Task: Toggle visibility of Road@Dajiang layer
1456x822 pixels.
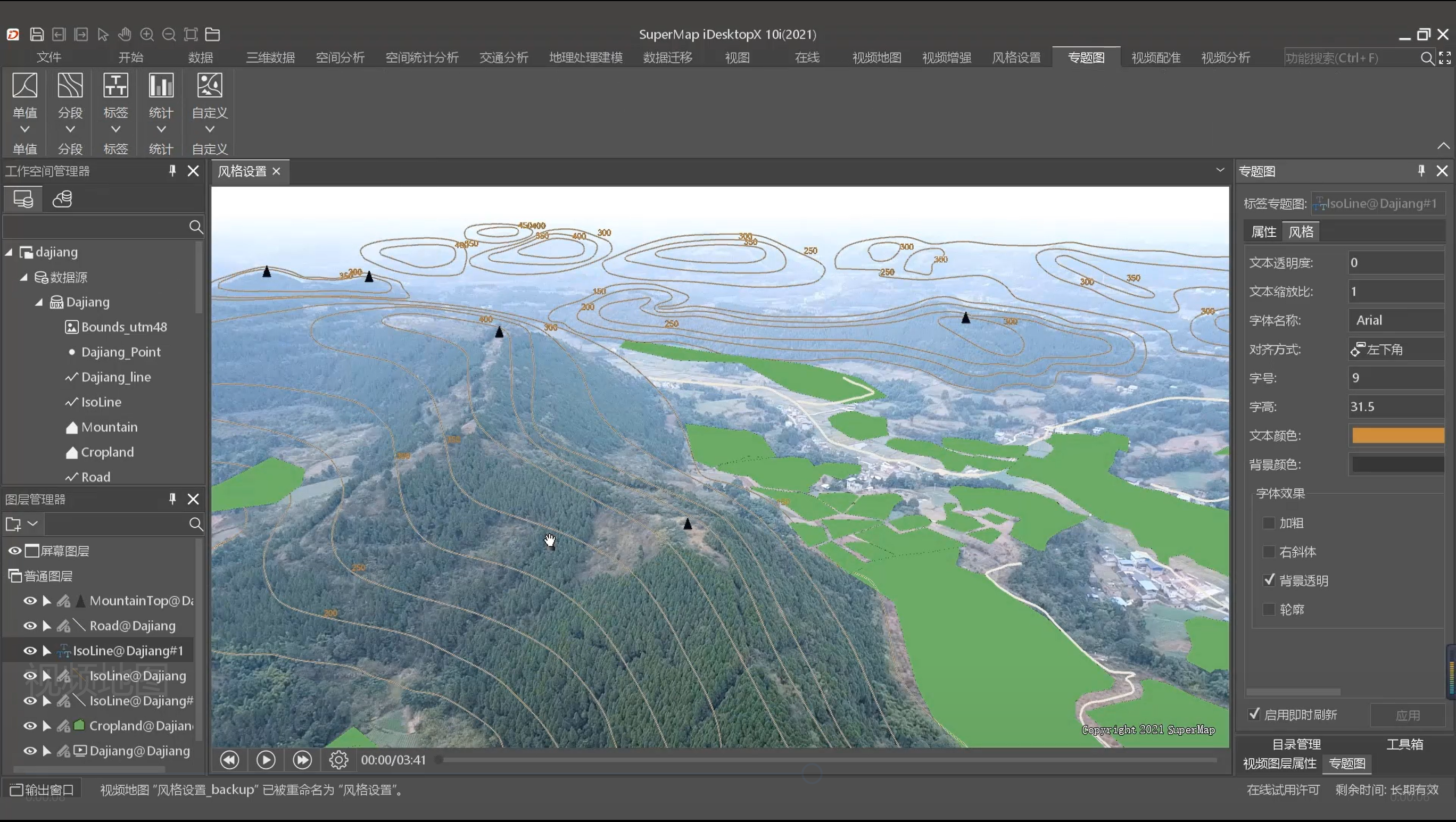Action: (x=30, y=625)
